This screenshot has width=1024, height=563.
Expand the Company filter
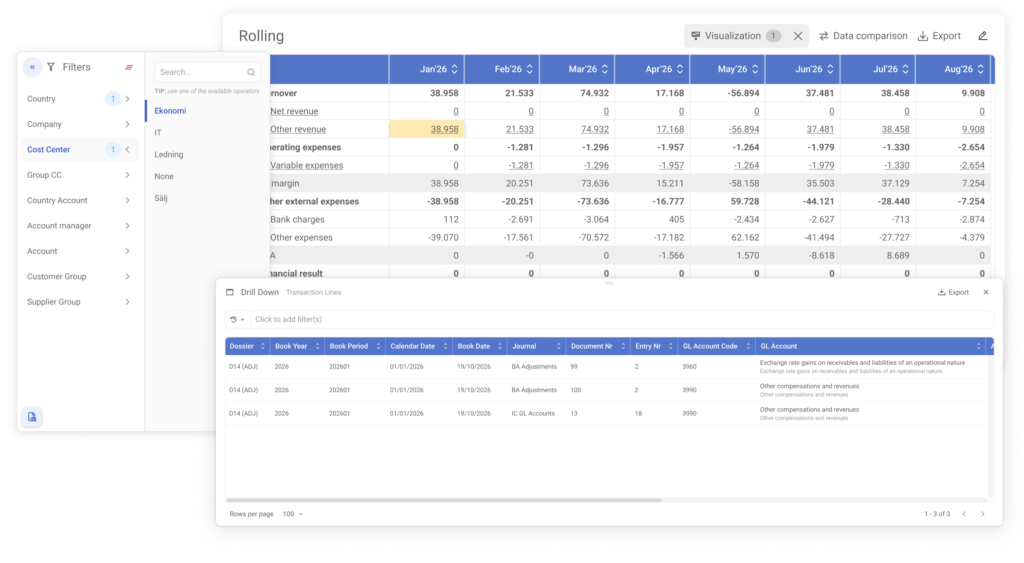coord(127,124)
